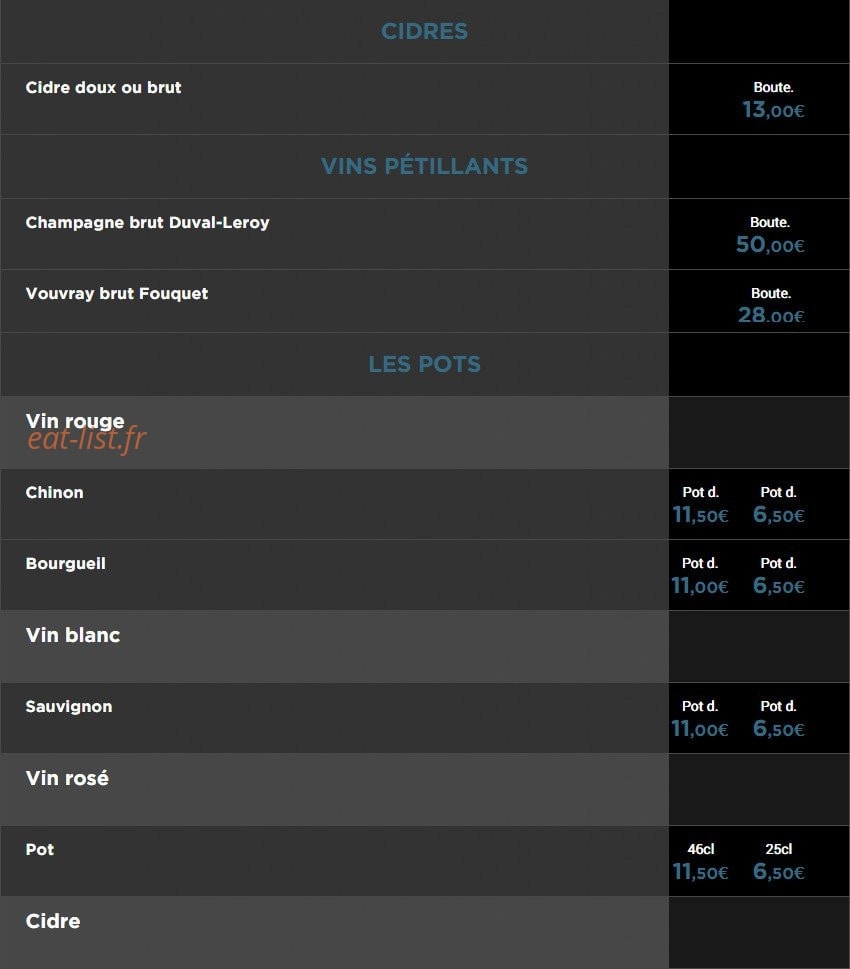Viewport: 850px width, 969px height.
Task: Click Chinon 11,50€ pot price
Action: pyautogui.click(x=700, y=515)
